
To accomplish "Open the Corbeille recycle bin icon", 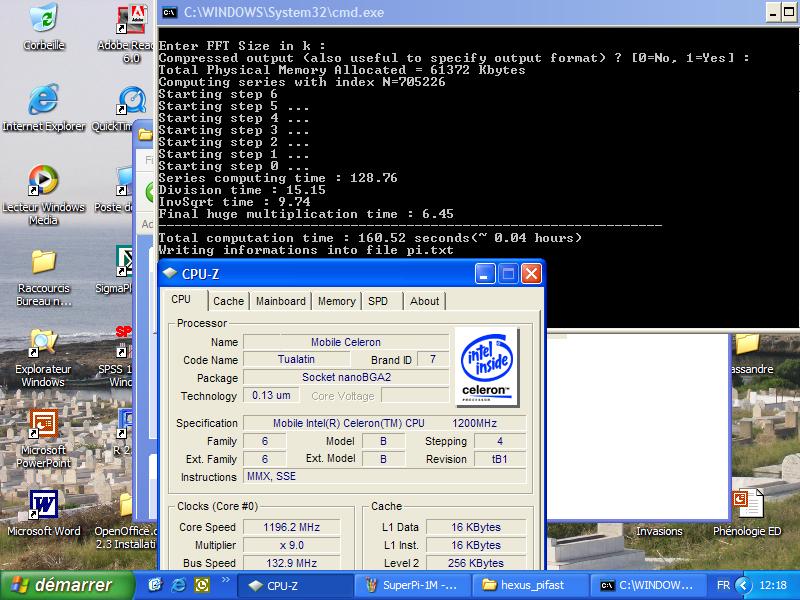I will tap(44, 18).
